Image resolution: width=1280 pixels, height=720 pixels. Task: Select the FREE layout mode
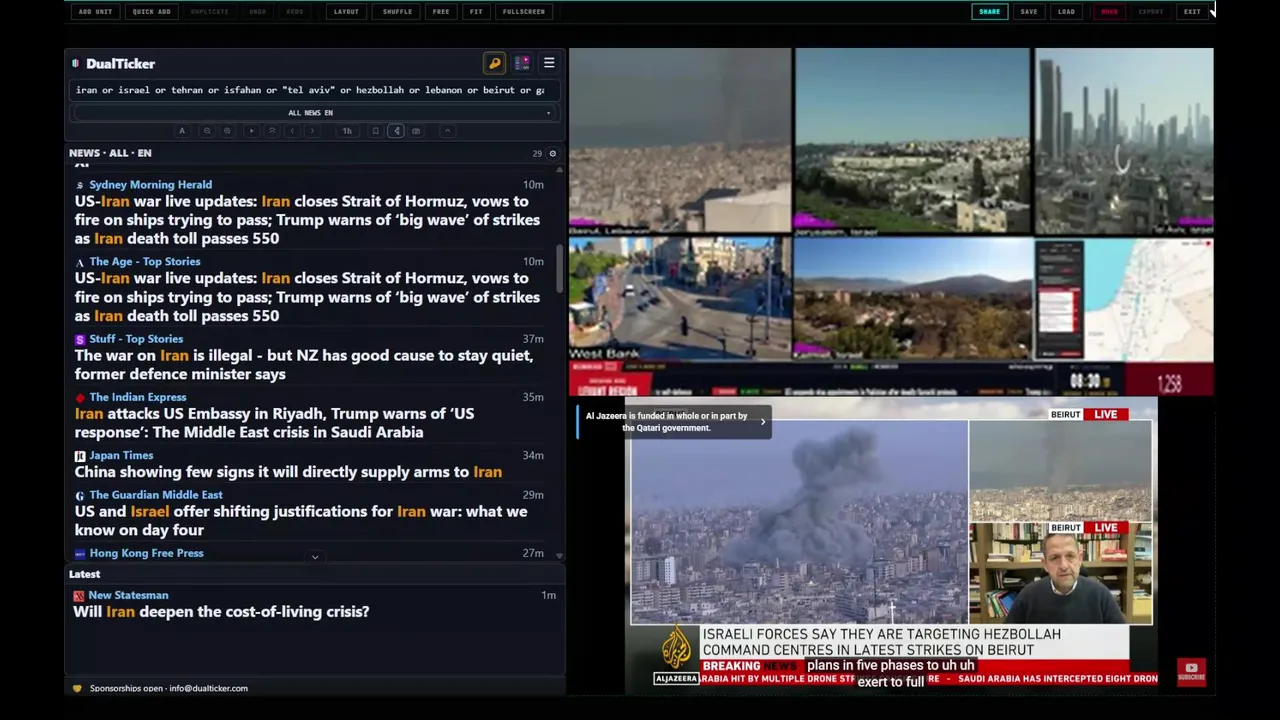pos(441,12)
